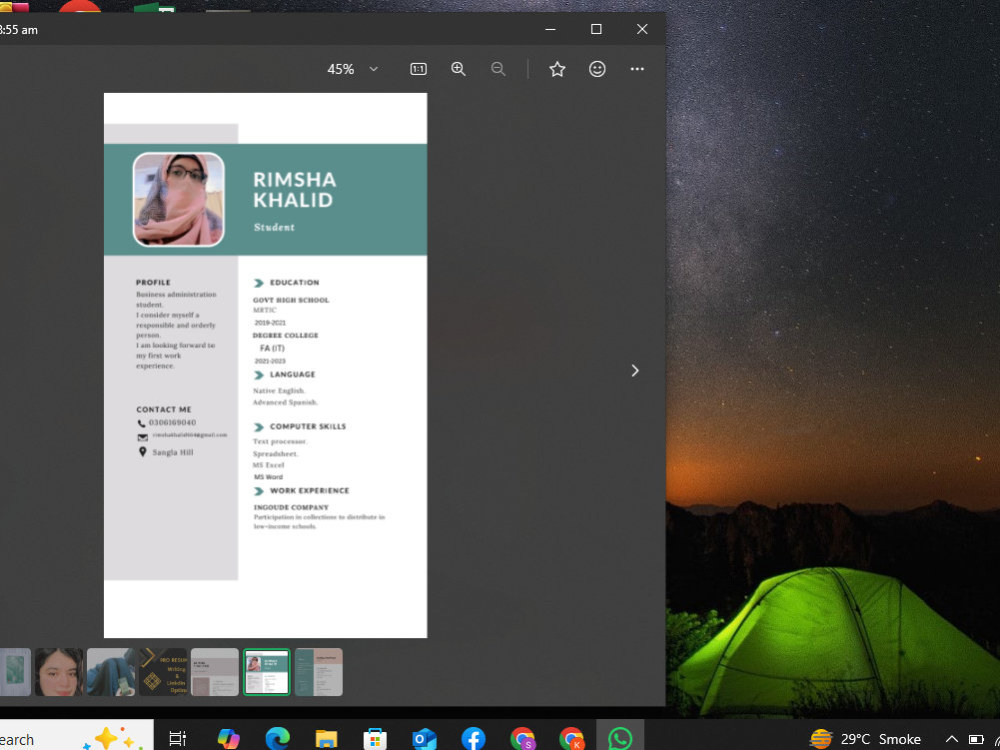The height and width of the screenshot is (750, 1000).
Task: Open the three-dot more options menu
Action: coord(637,69)
